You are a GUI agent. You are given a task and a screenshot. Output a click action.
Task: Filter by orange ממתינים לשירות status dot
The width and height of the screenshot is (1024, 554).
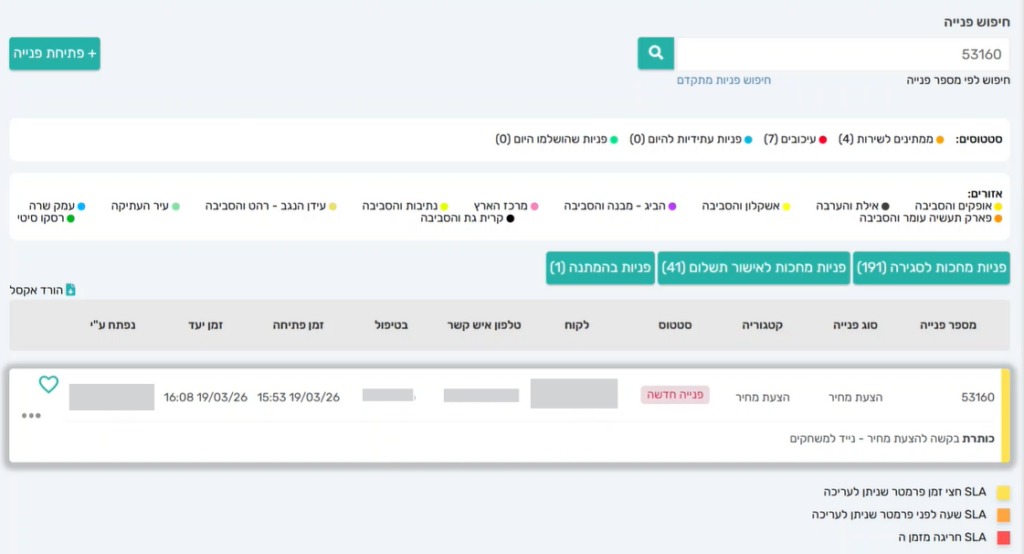939,140
